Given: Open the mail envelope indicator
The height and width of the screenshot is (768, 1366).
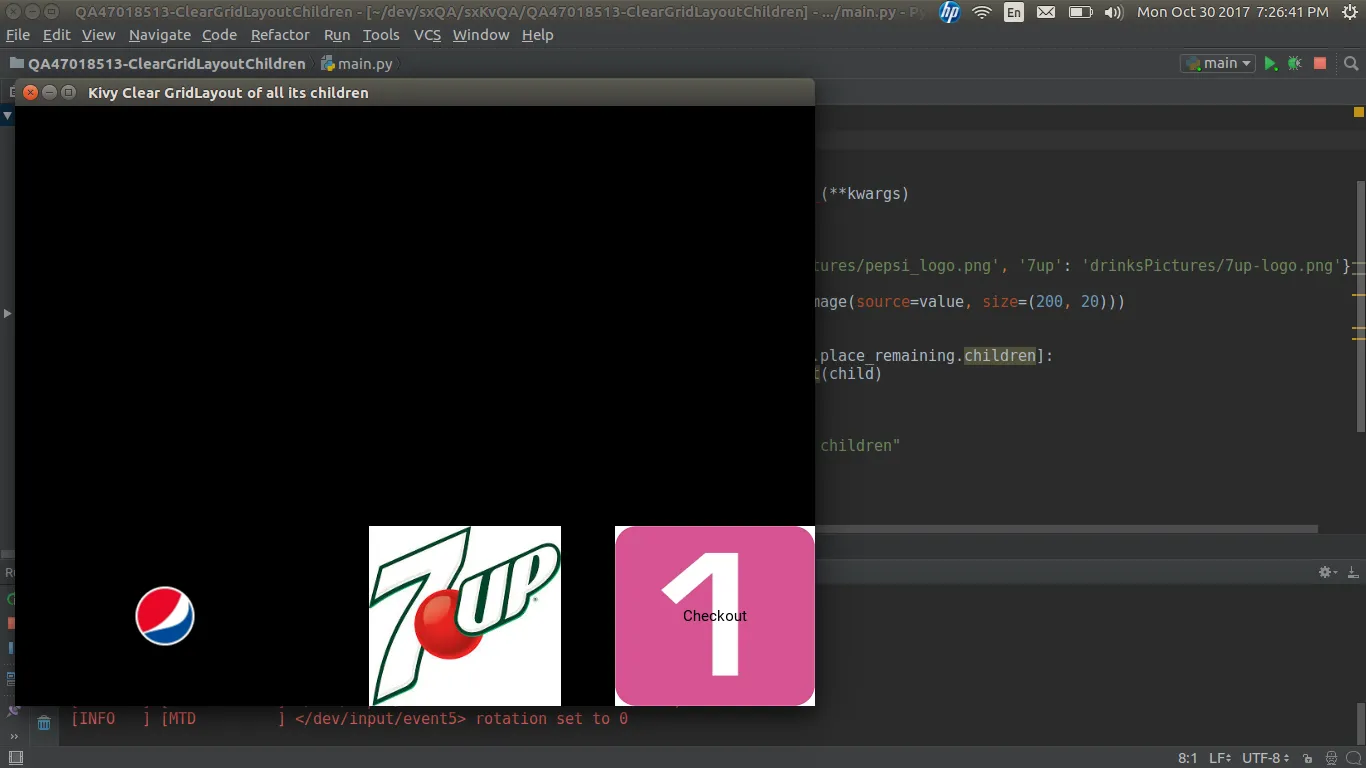Looking at the screenshot, I should pos(1046,12).
